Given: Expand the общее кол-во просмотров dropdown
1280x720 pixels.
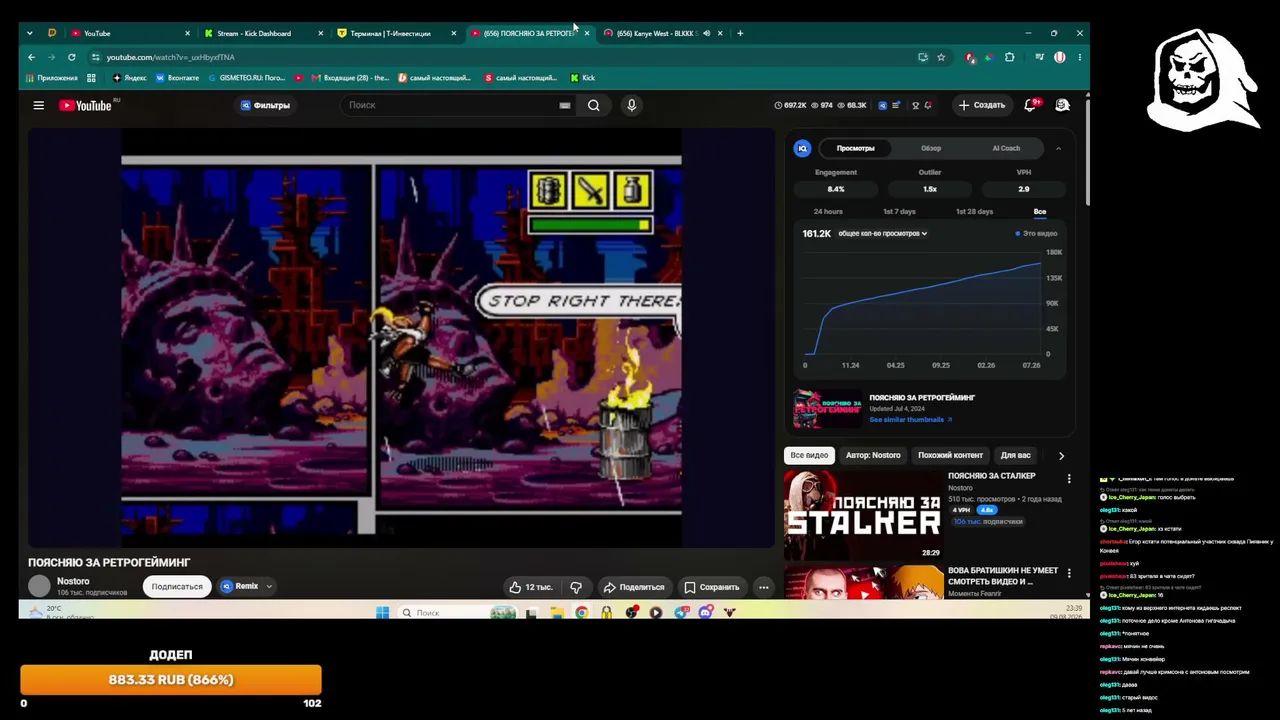Looking at the screenshot, I should coord(882,233).
